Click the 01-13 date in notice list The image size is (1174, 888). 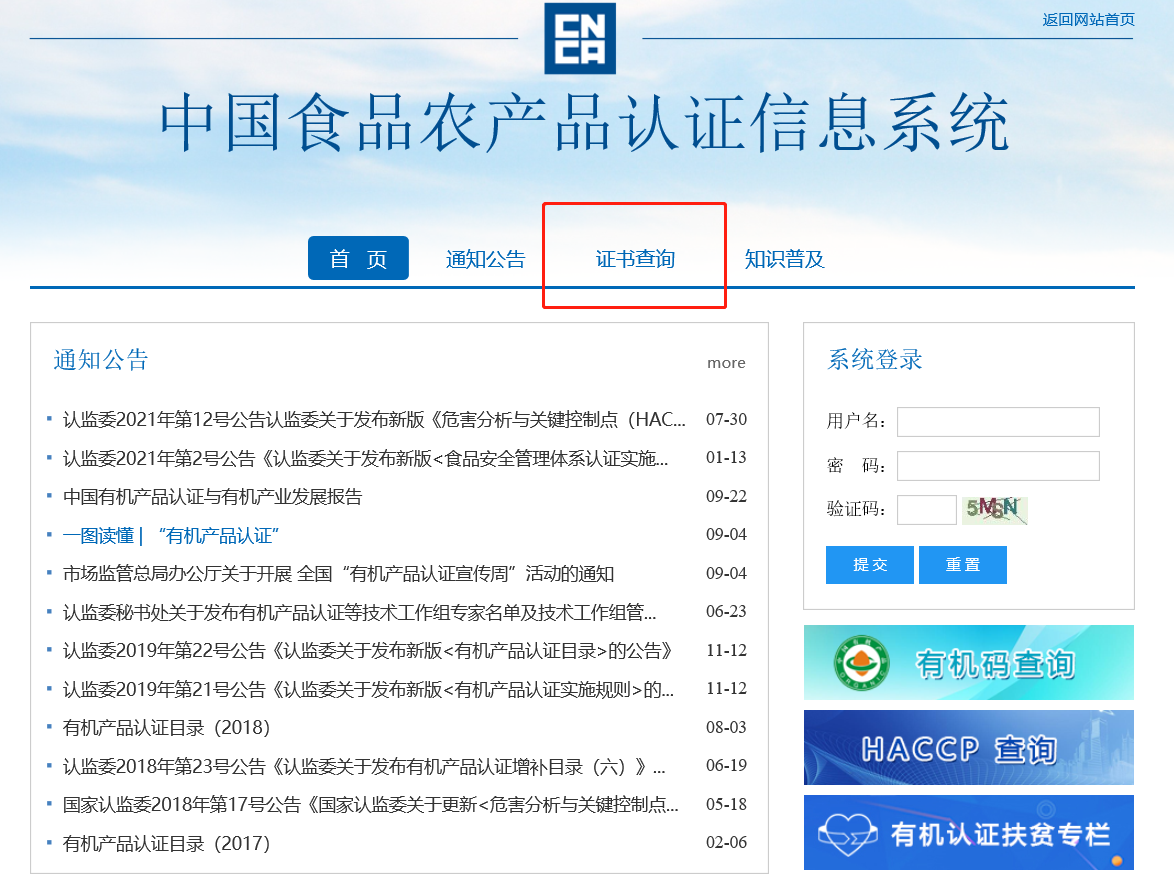click(726, 457)
